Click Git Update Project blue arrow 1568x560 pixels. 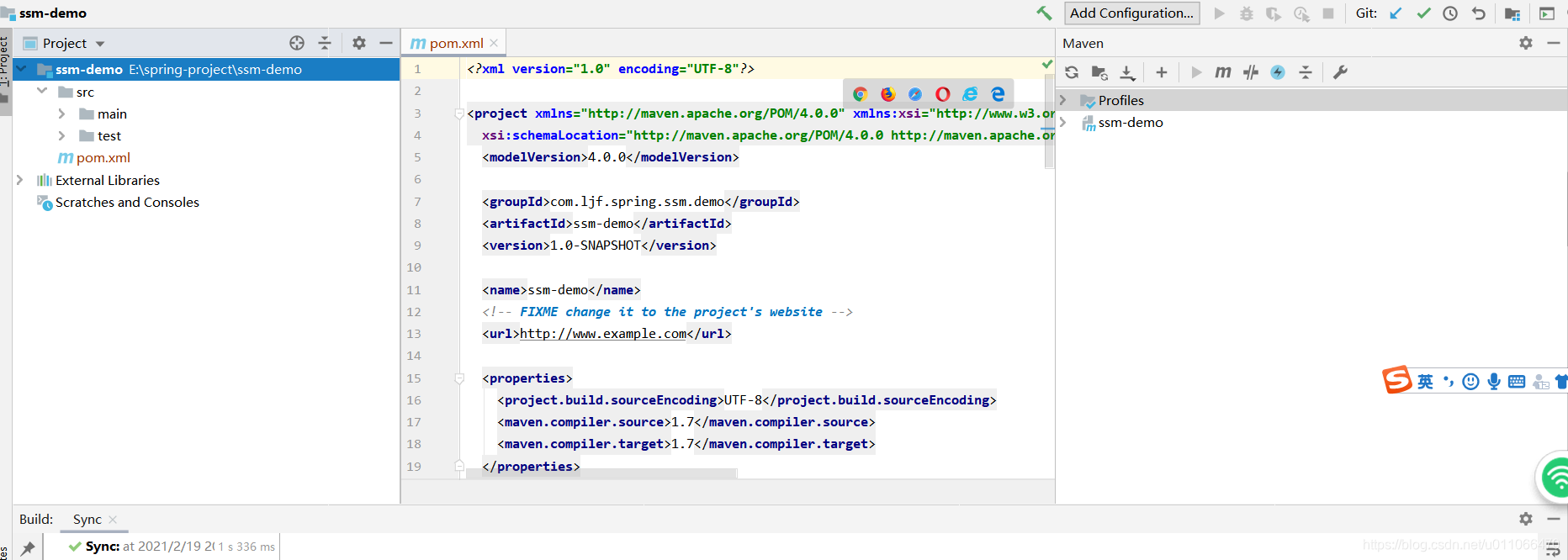pos(1396,13)
